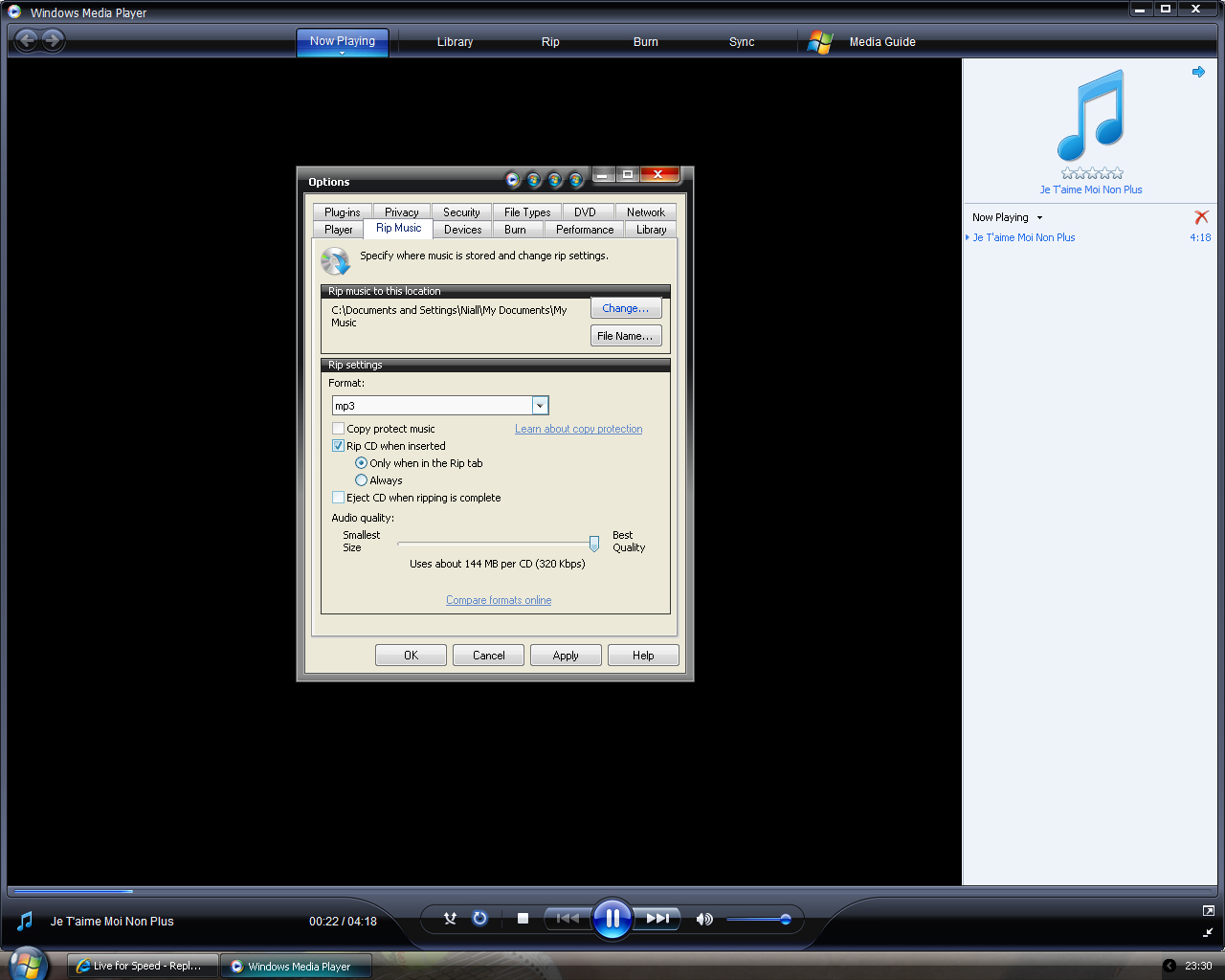Click the music note icon beside the song title at bottom left
The image size is (1225, 980).
[x=25, y=921]
